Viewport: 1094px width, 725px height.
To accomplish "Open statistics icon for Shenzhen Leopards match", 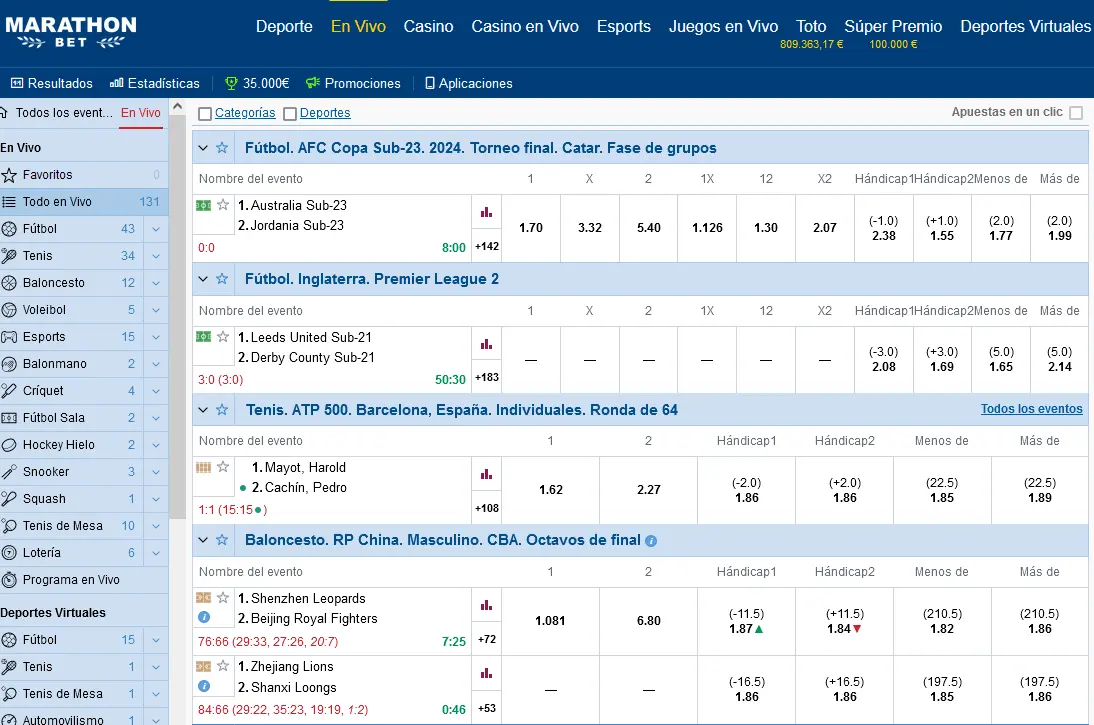I will (x=486, y=605).
